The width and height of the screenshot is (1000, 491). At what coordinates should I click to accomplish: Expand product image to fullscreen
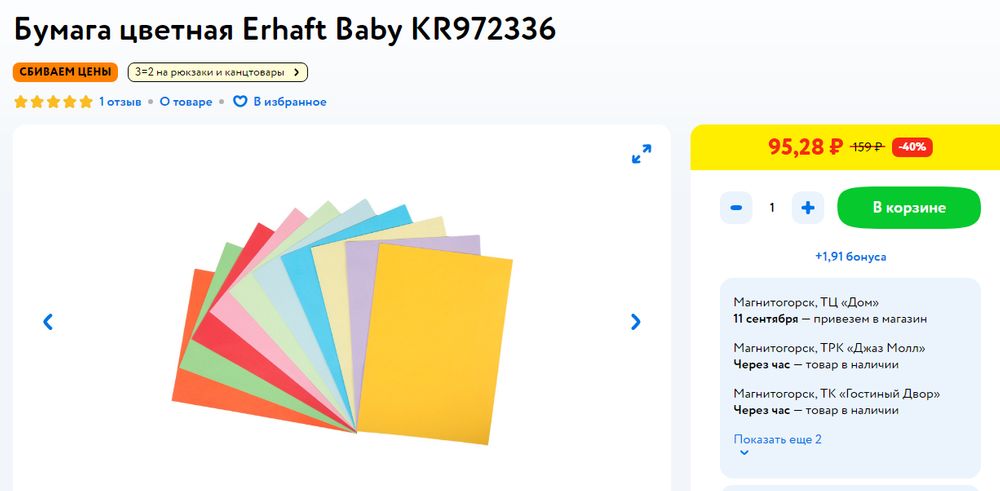pos(642,154)
